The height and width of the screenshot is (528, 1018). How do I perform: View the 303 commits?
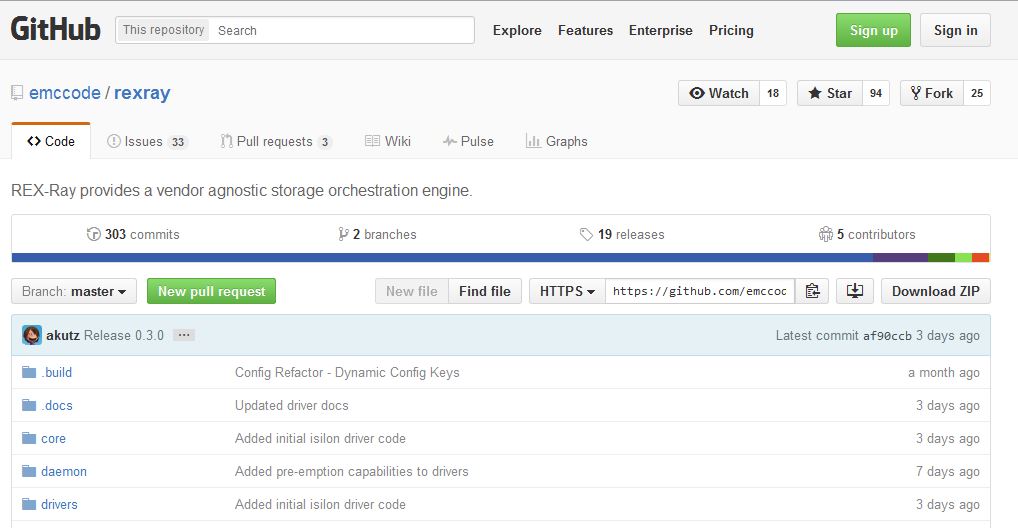point(133,234)
